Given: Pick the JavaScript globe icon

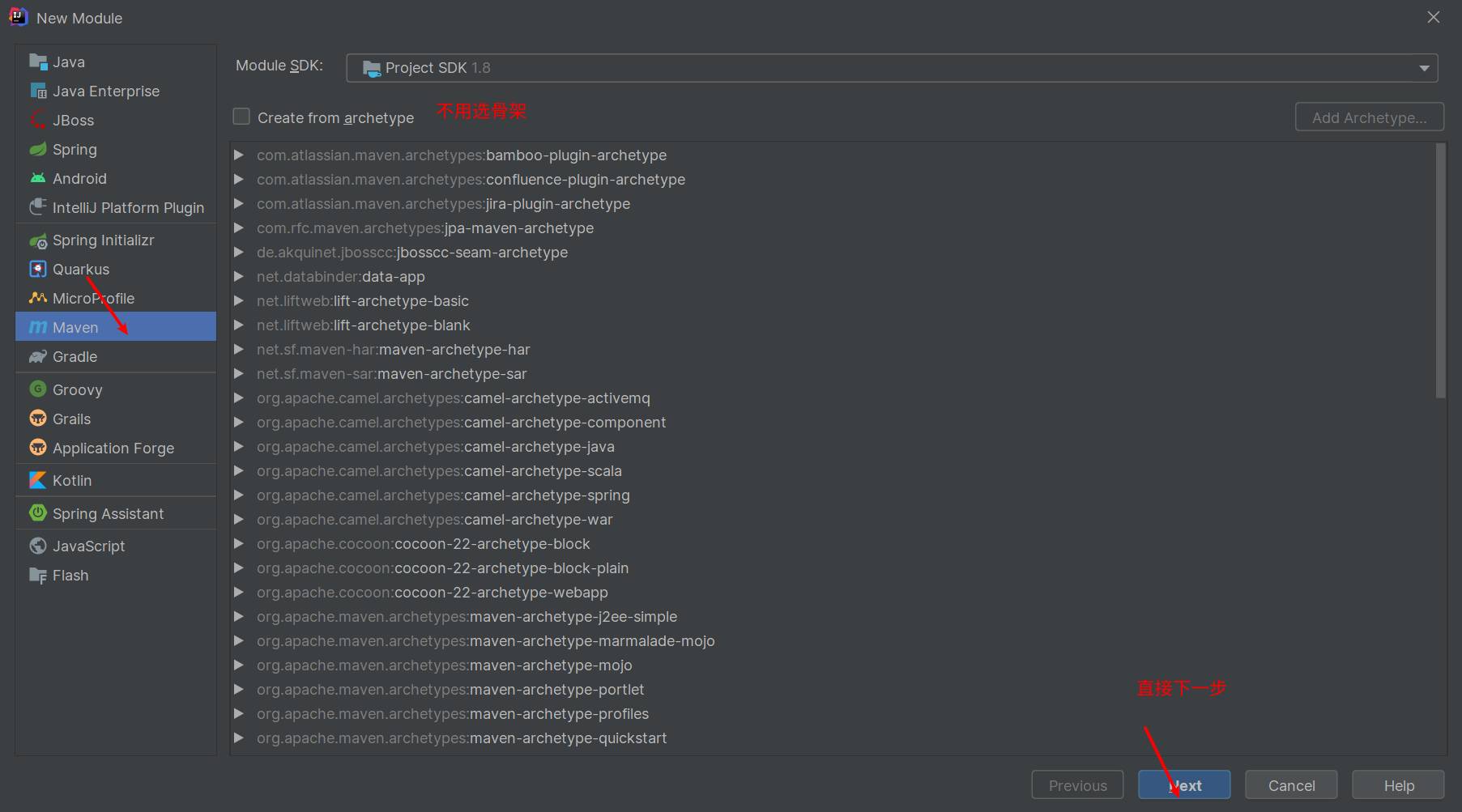Looking at the screenshot, I should click(x=38, y=546).
